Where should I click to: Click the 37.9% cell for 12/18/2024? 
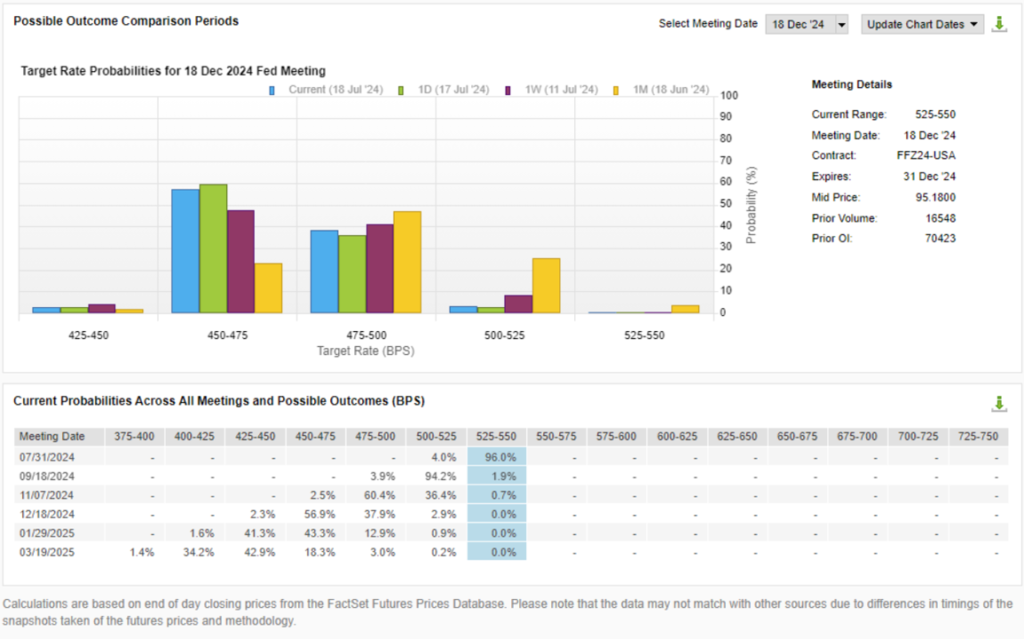[376, 514]
